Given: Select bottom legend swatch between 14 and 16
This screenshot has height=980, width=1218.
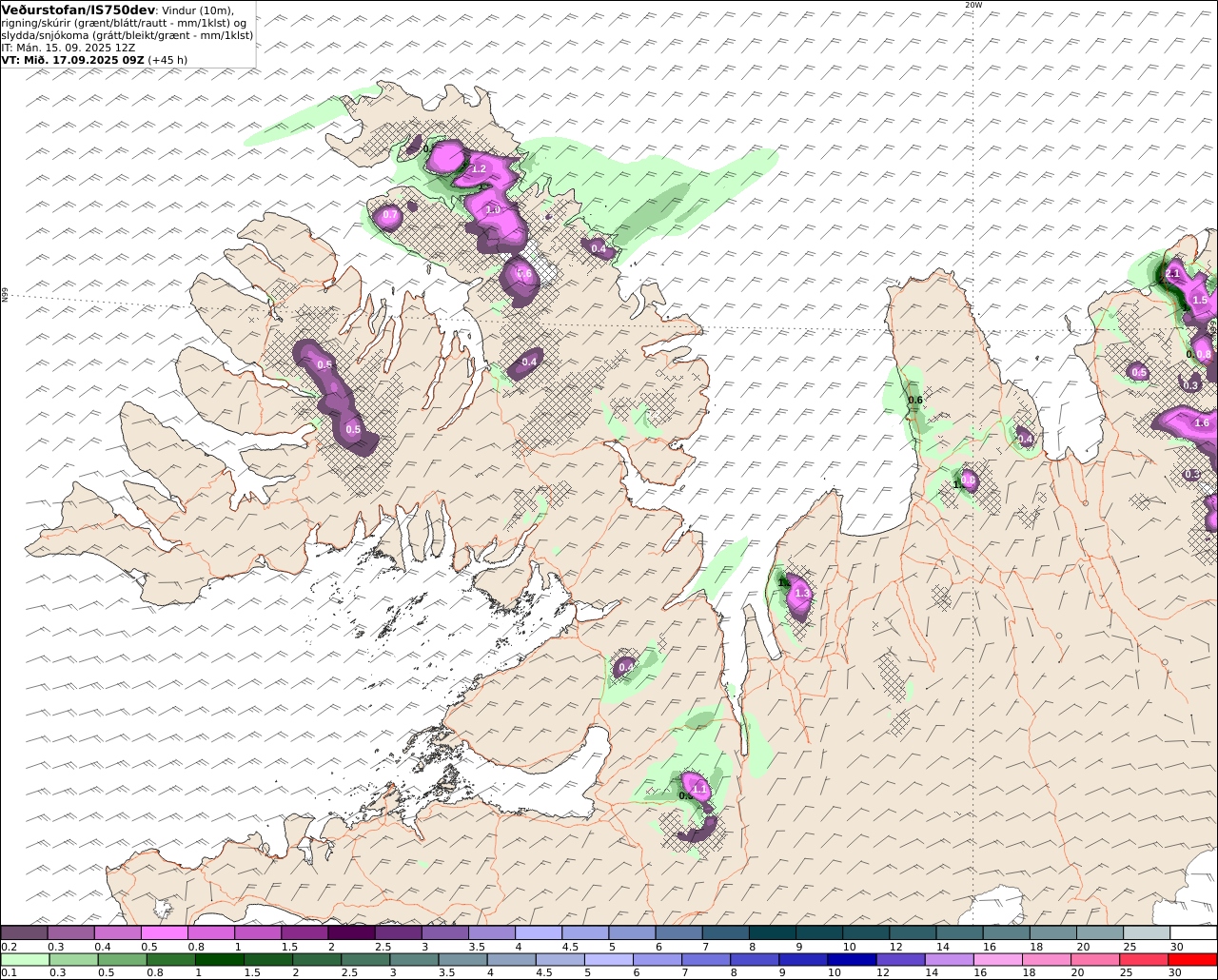Looking at the screenshot, I should [x=948, y=959].
